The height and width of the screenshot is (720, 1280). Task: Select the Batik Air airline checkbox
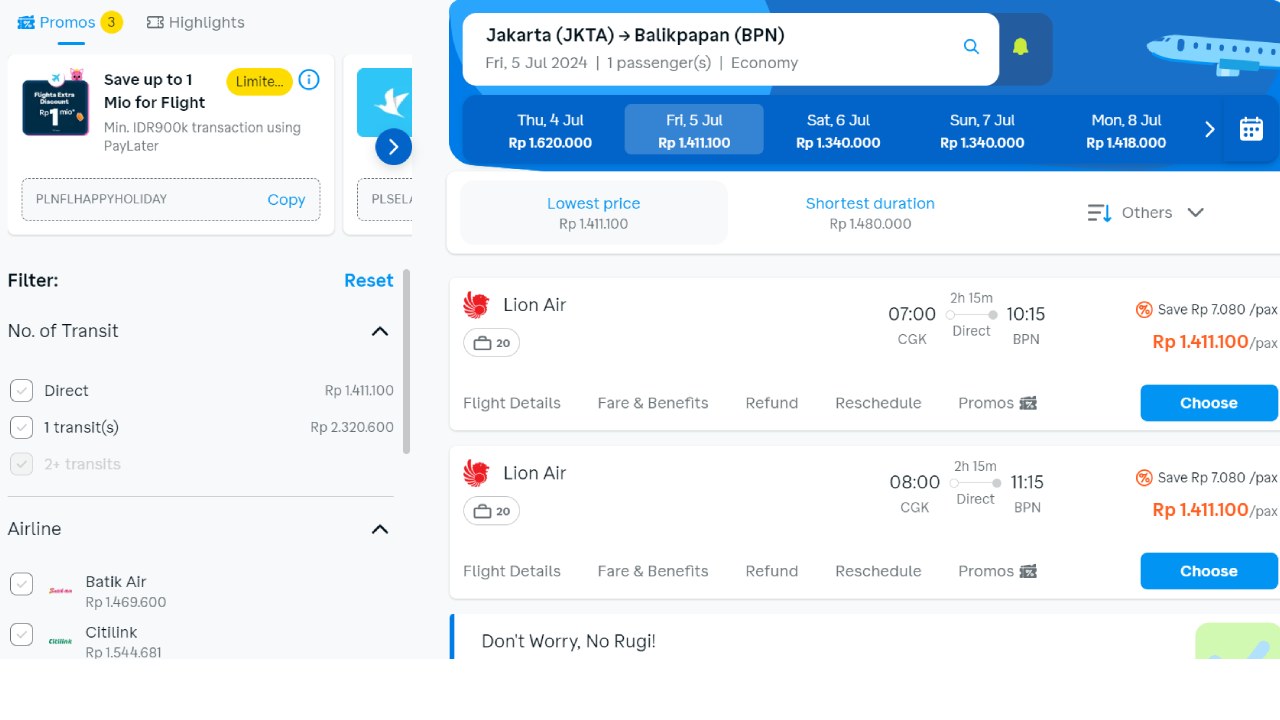[x=21, y=584]
